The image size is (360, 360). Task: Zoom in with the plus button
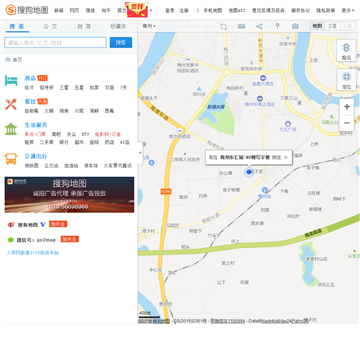(347, 107)
